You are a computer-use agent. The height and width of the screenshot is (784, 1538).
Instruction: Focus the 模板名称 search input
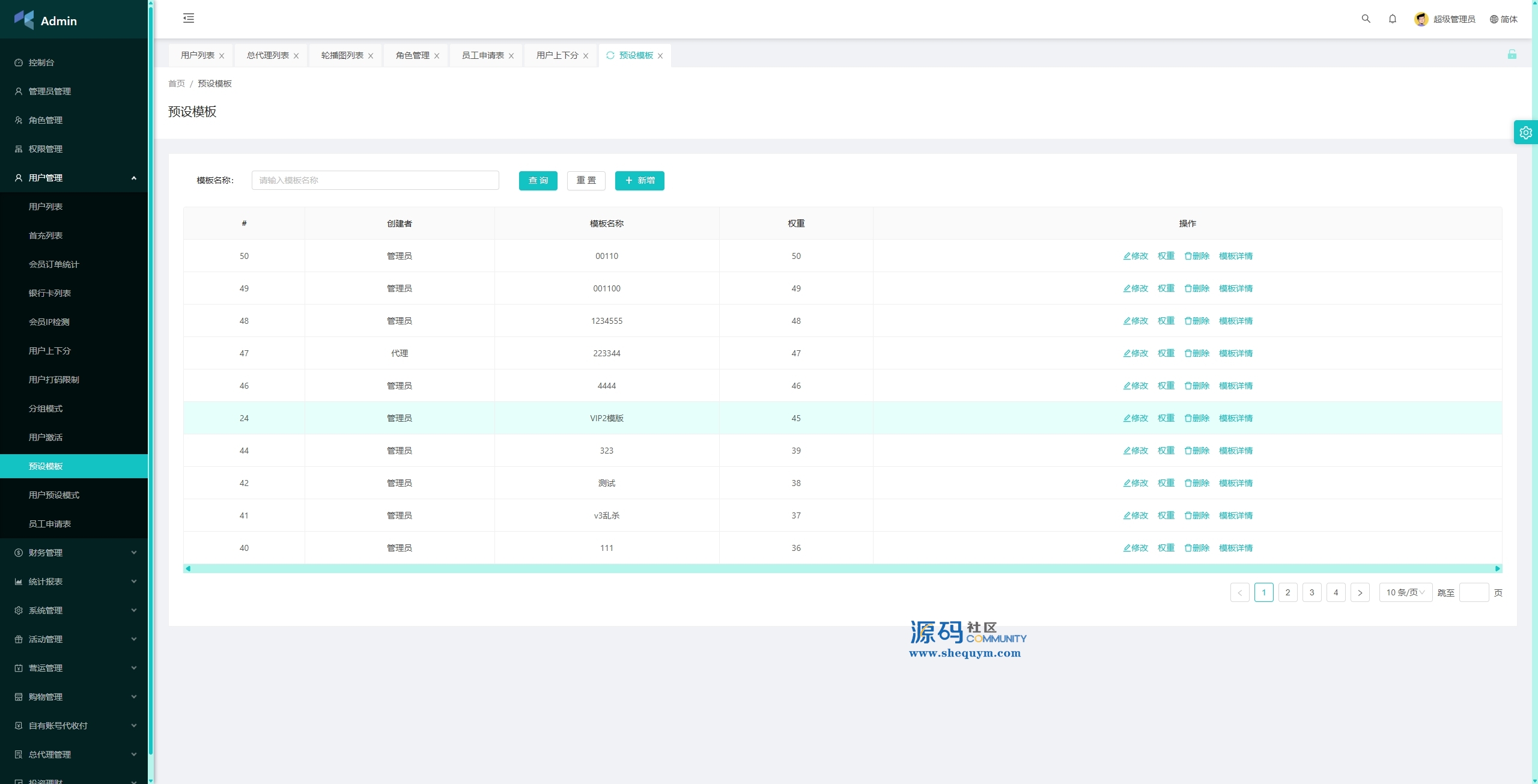point(375,180)
